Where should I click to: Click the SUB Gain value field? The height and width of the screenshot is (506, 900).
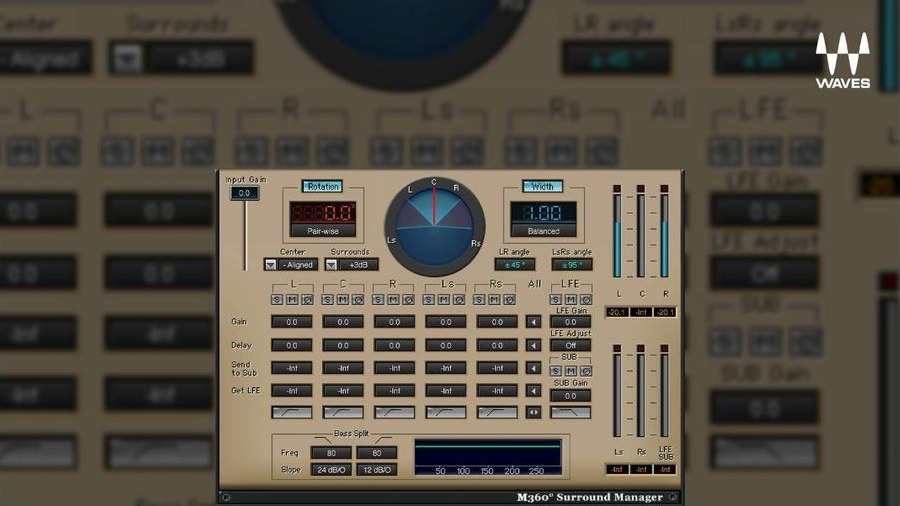pos(571,396)
